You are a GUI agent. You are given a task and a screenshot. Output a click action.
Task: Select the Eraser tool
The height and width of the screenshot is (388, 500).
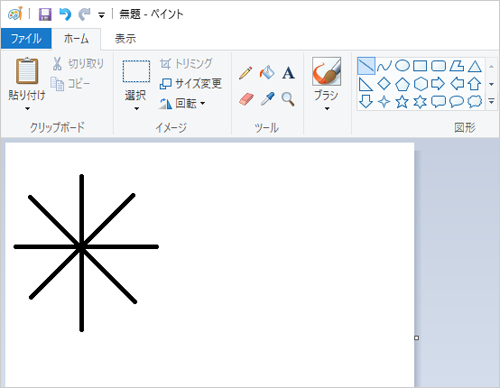246,99
